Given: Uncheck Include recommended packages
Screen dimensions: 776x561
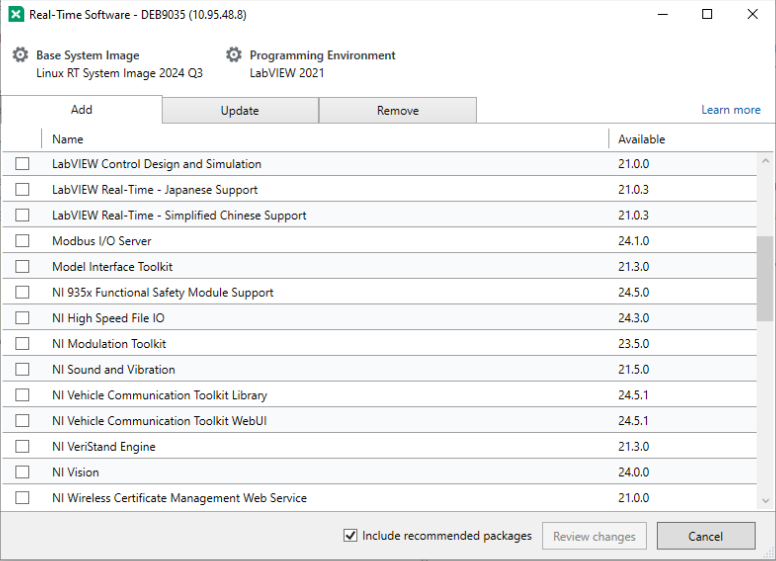Looking at the screenshot, I should 350,535.
